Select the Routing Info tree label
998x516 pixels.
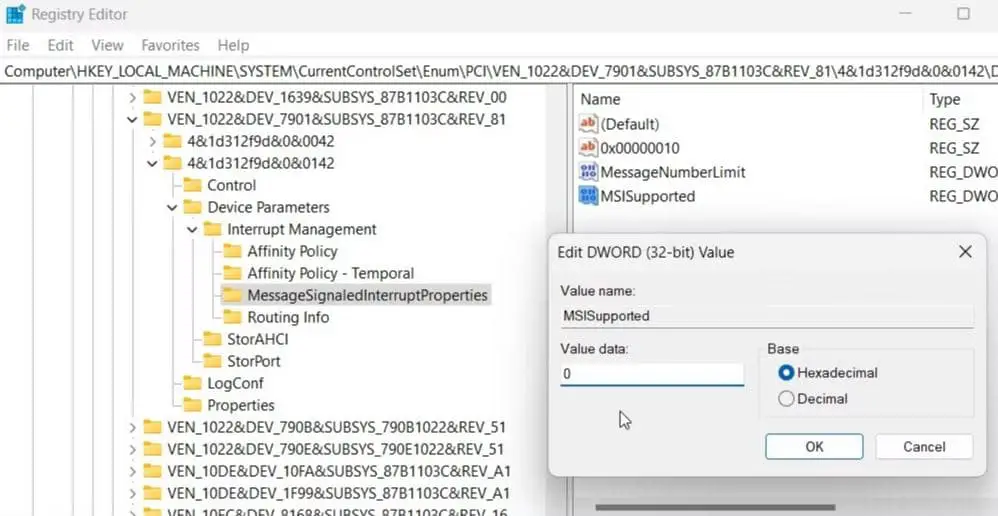[x=288, y=317]
